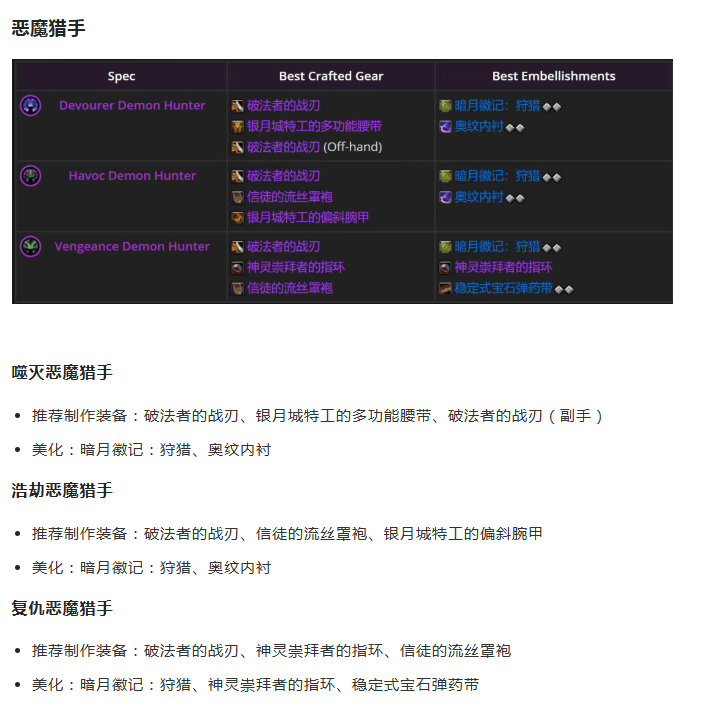Click the Best Crafted Gear column header
This screenshot has height=722, width=701.
[331, 76]
